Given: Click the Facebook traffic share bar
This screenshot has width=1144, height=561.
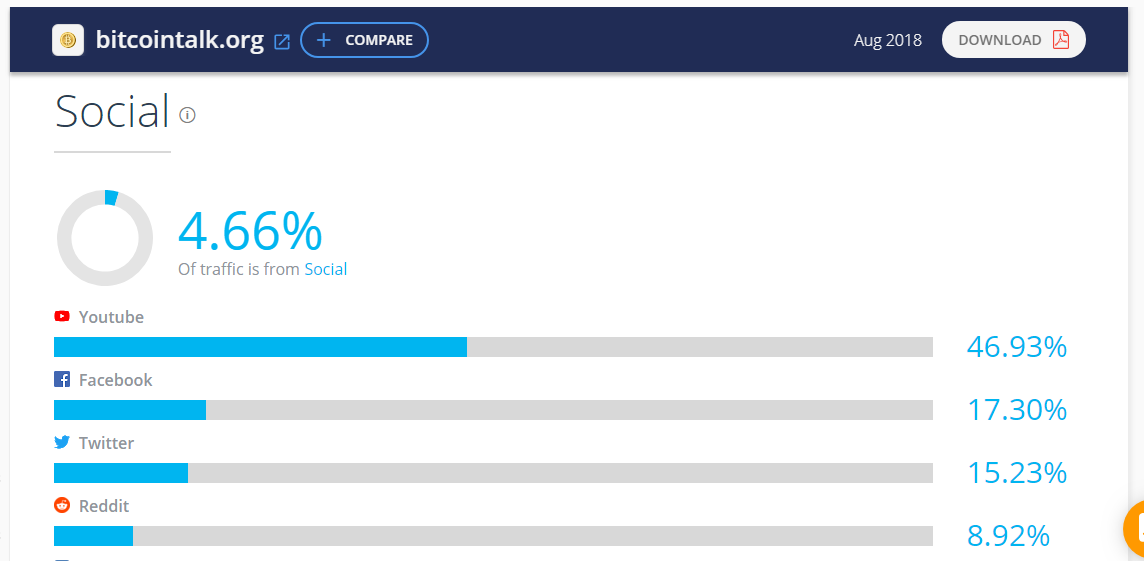Looking at the screenshot, I should 493,410.
